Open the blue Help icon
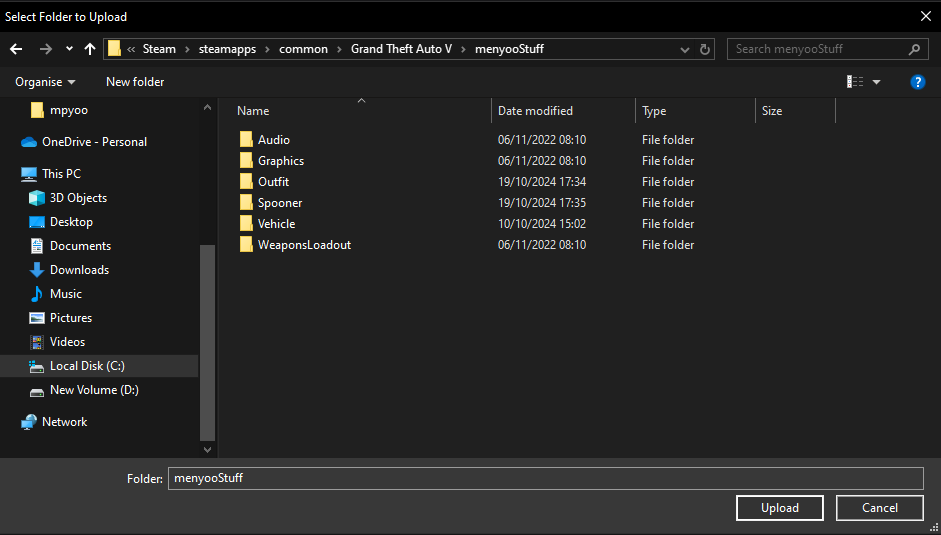The height and width of the screenshot is (535, 941). click(x=918, y=82)
